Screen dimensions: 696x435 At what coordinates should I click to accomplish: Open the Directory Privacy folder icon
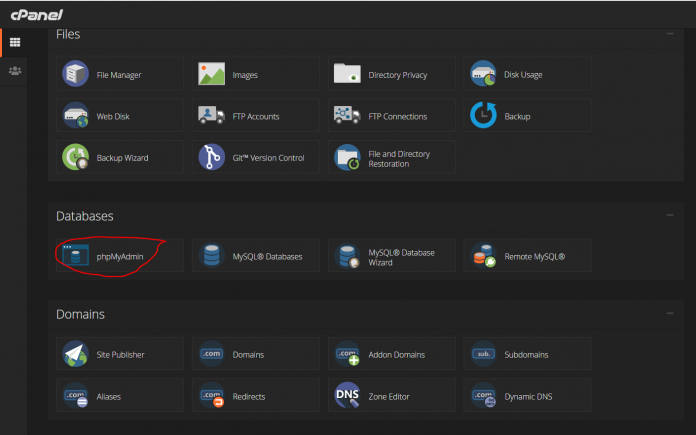pos(347,73)
